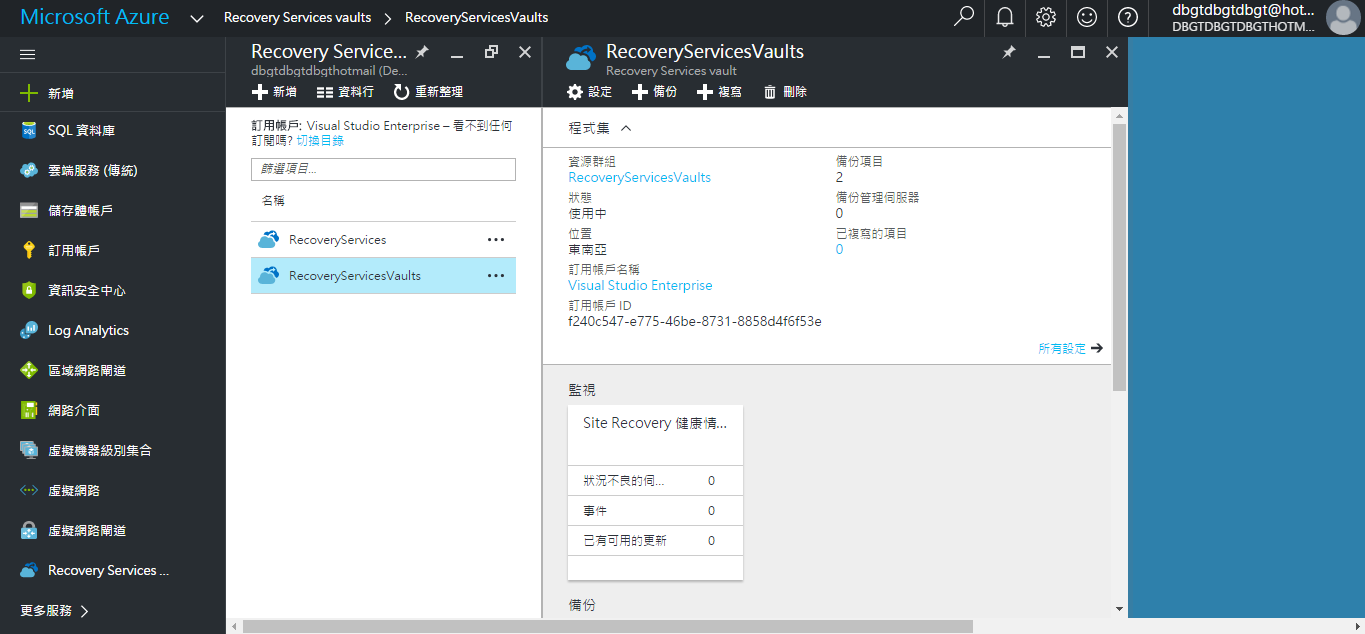Open the notifications bell icon
Viewport: 1365px width, 634px height.
[1004, 17]
